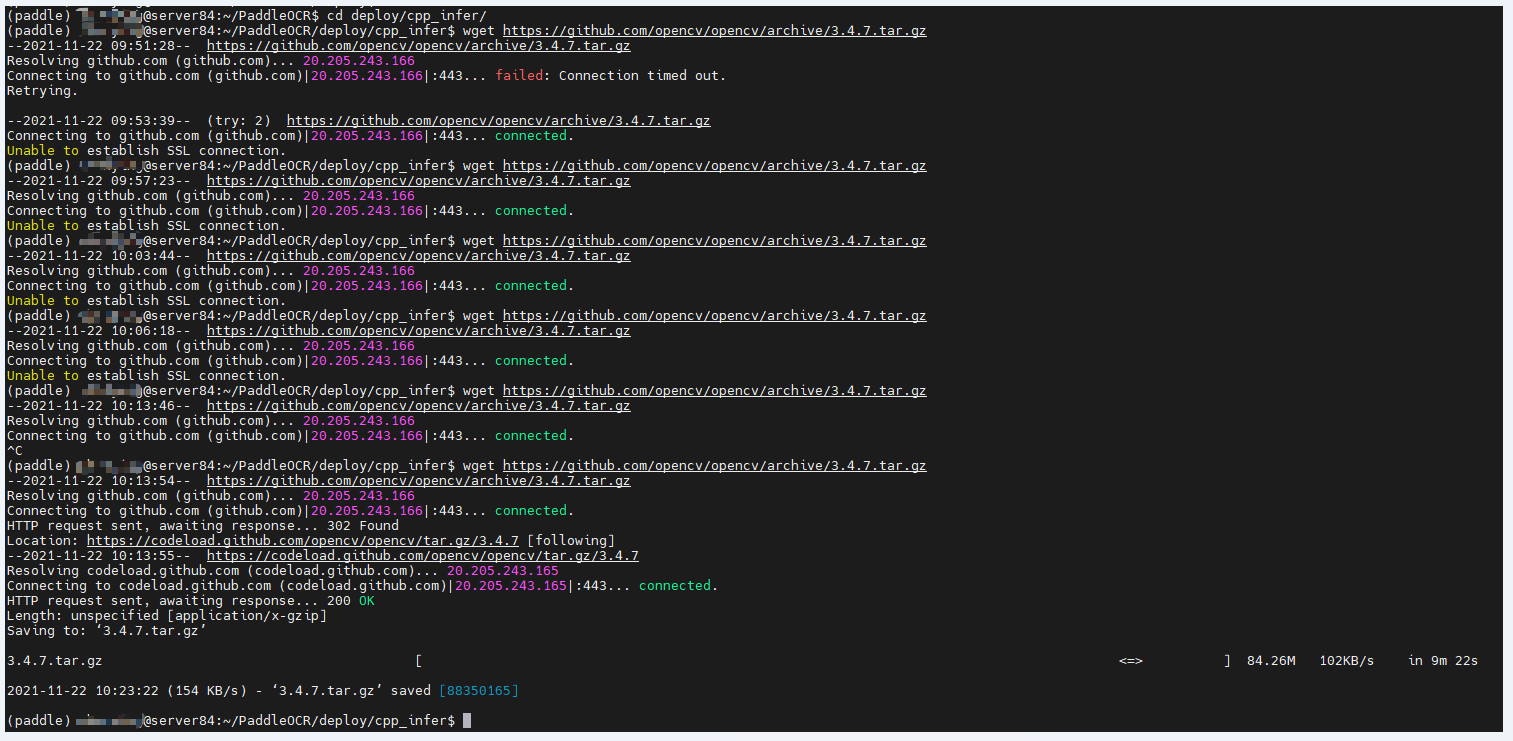Open the URL beside timestamp 09:51:28
1513x741 pixels.
click(418, 46)
